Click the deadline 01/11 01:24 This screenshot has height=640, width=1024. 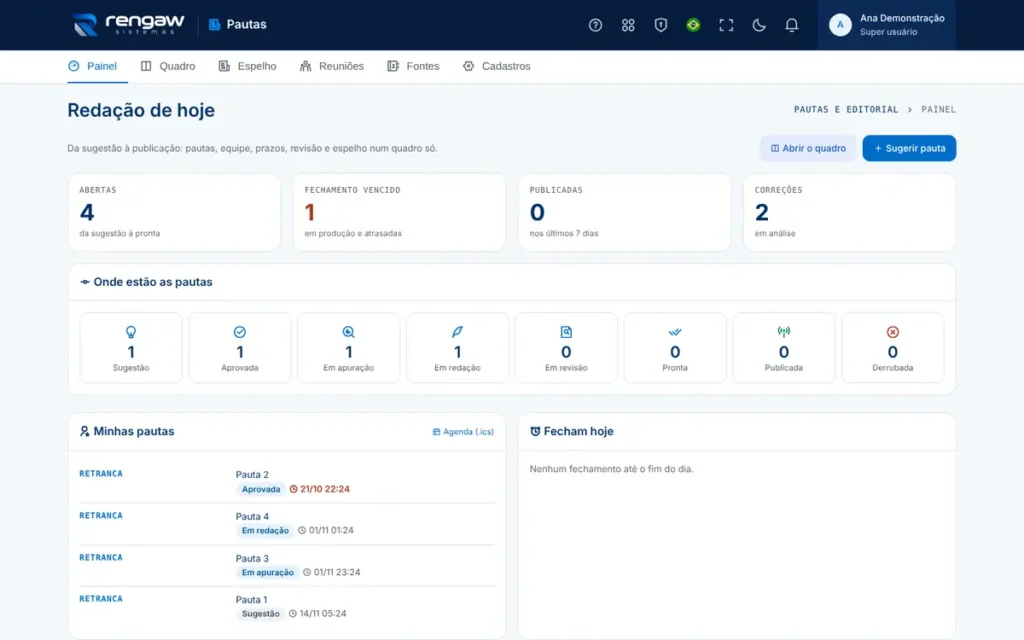[x=326, y=530]
